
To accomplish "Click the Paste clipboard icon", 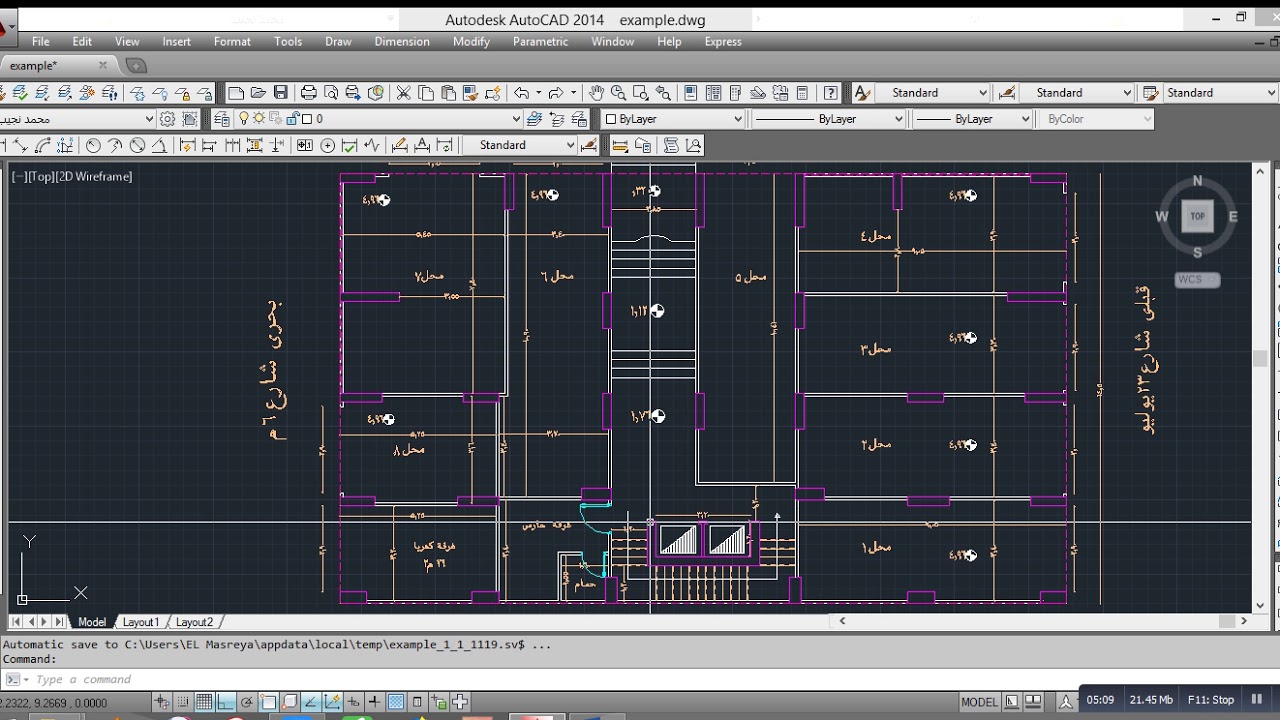I will coord(448,93).
